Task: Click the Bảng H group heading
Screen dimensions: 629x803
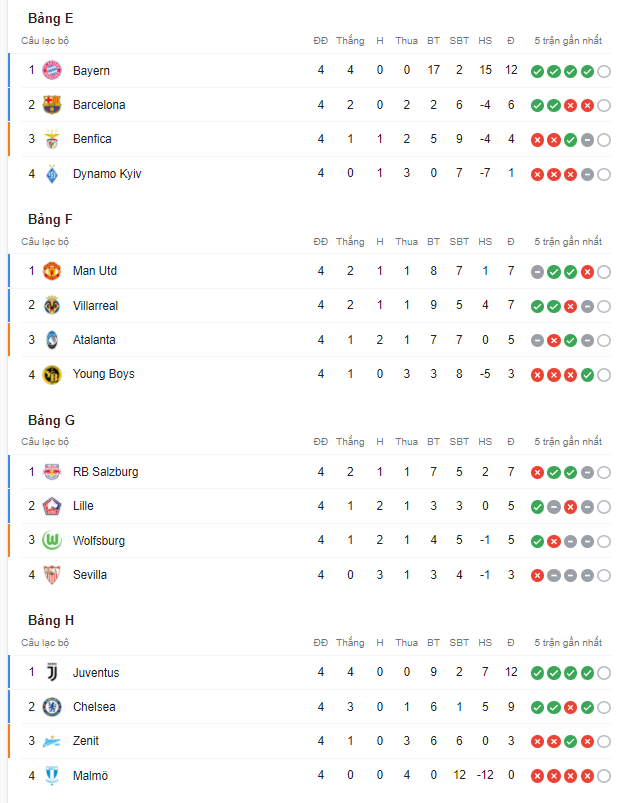Action: click(x=51, y=621)
